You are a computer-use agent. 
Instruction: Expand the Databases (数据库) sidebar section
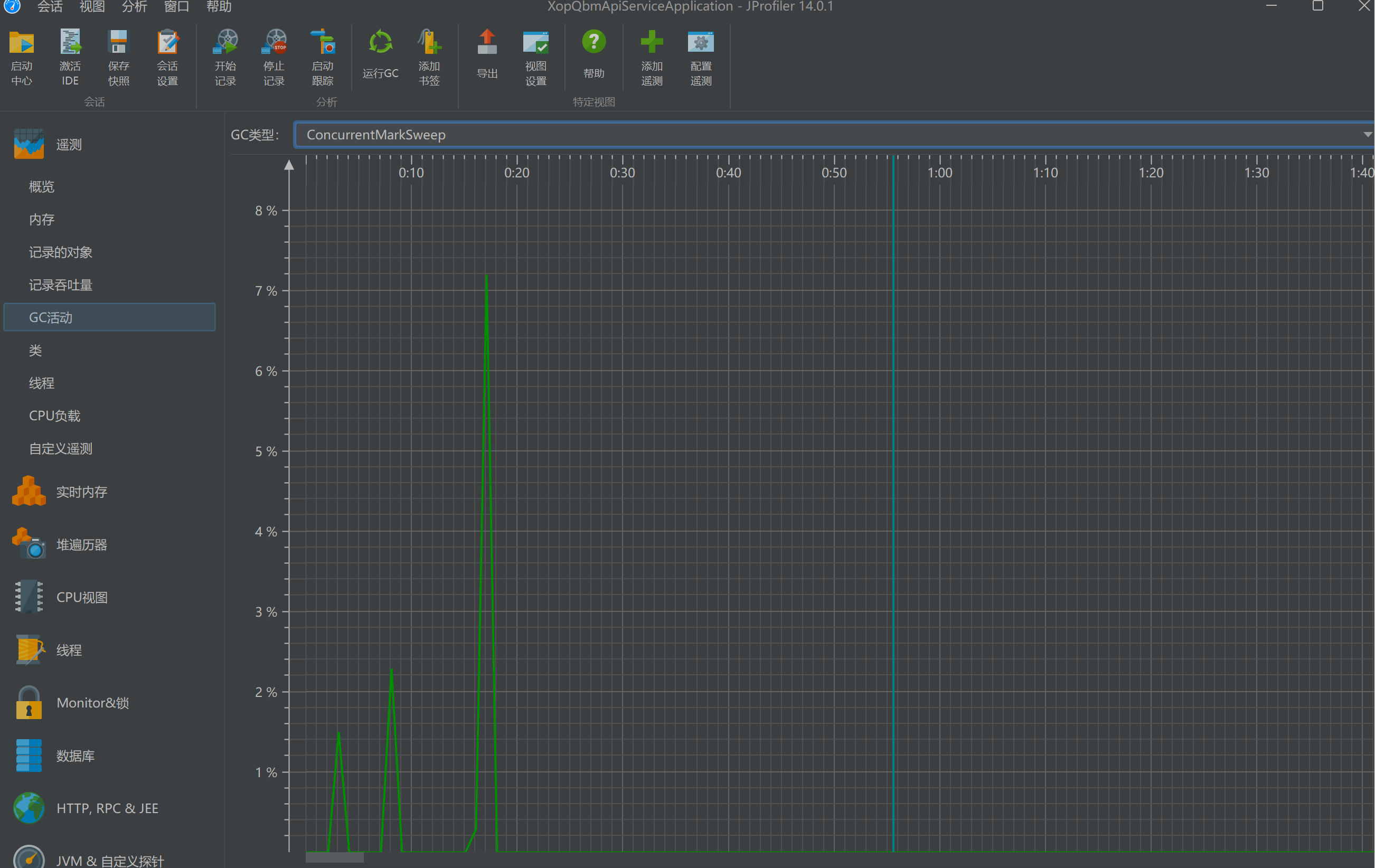(x=76, y=756)
